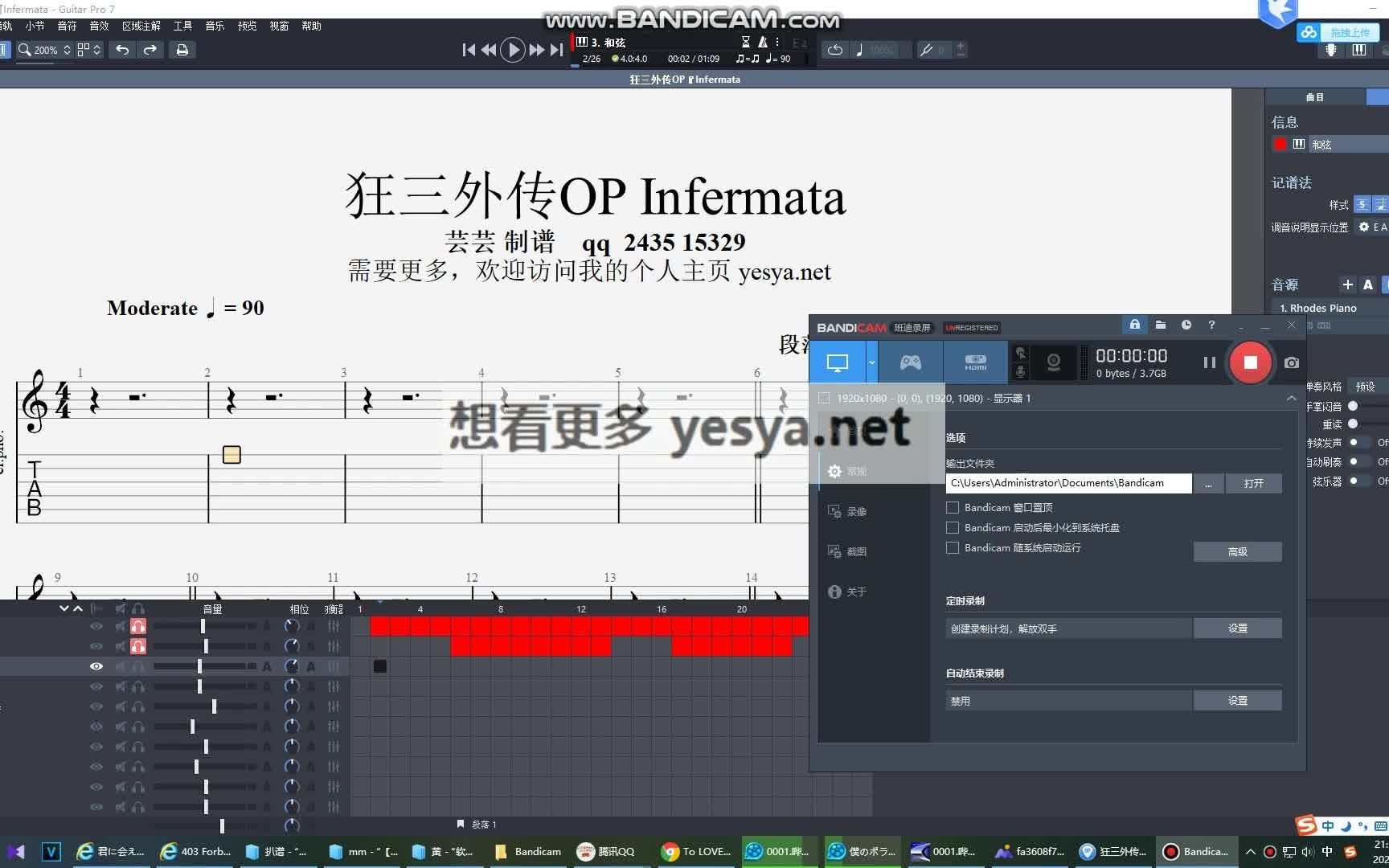Collapse Bandicam 1920x1080 region bar chevron
This screenshot has height=868, width=1389.
click(1291, 398)
